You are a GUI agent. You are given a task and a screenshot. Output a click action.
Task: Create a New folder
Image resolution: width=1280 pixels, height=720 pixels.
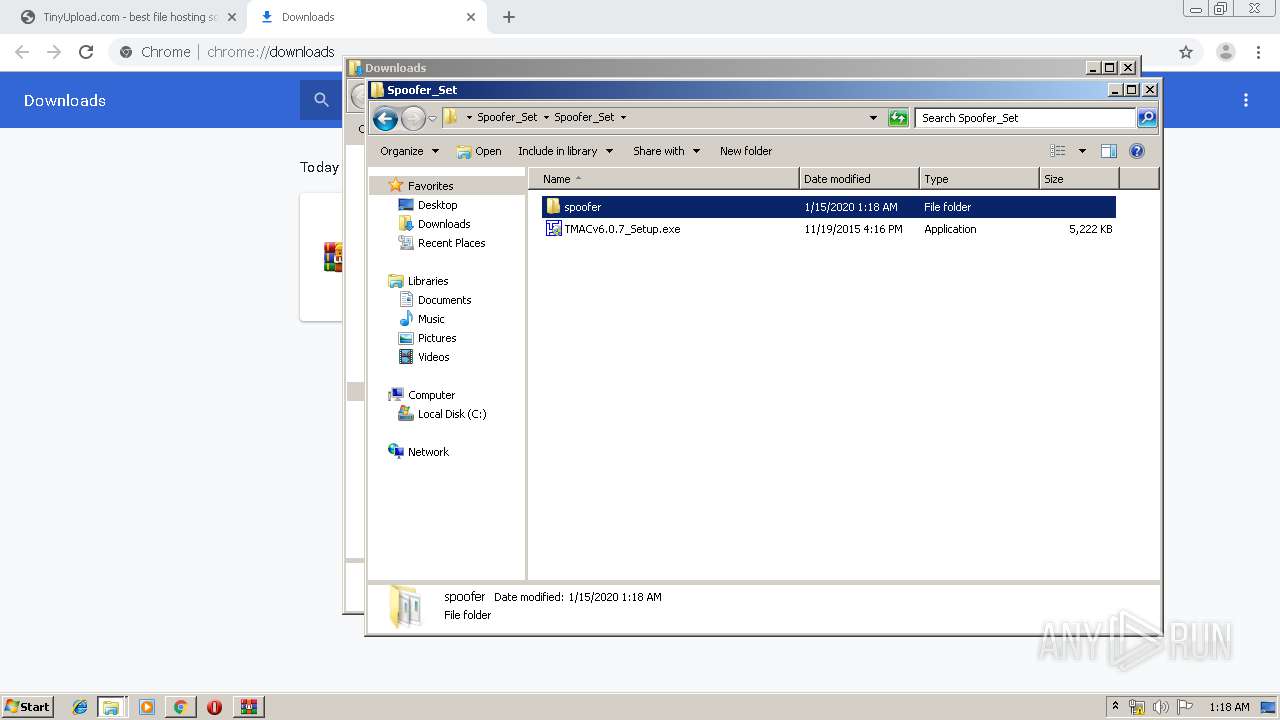point(746,151)
